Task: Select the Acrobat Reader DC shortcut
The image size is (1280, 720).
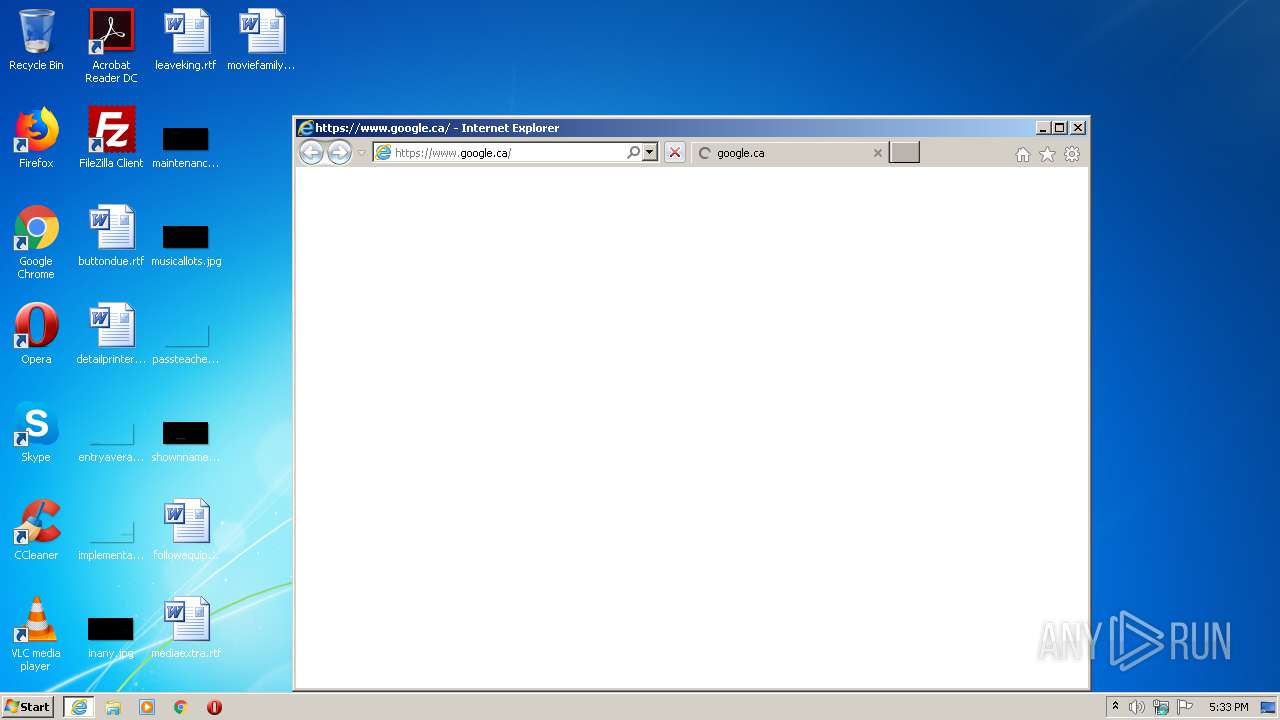Action: pyautogui.click(x=111, y=46)
